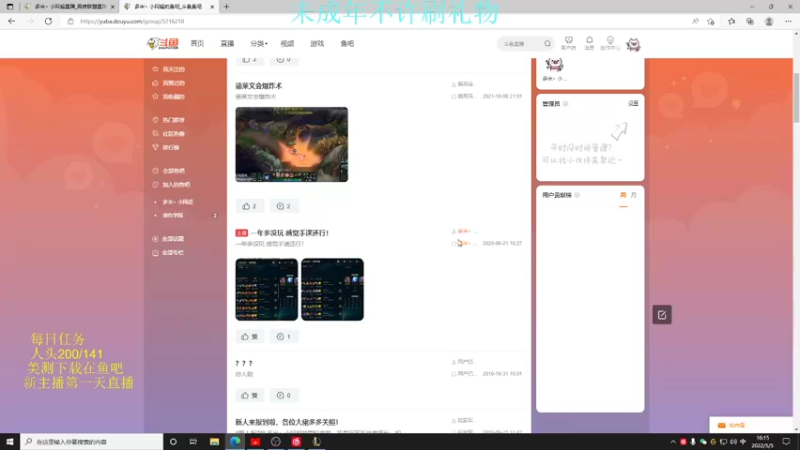Image resolution: width=800 pixels, height=450 pixels.
Task: Open host author name on 一年多没玩 post
Action: (466, 231)
